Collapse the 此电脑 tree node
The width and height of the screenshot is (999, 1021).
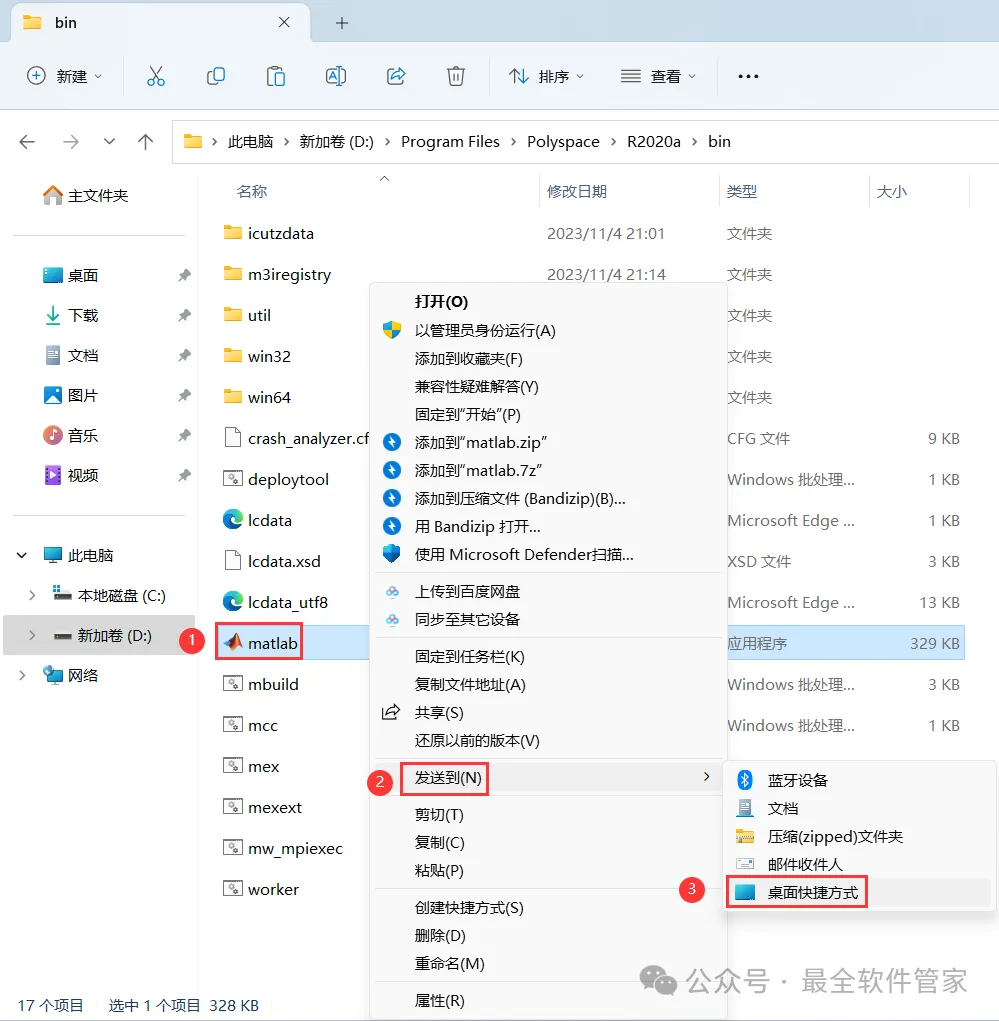click(21, 555)
